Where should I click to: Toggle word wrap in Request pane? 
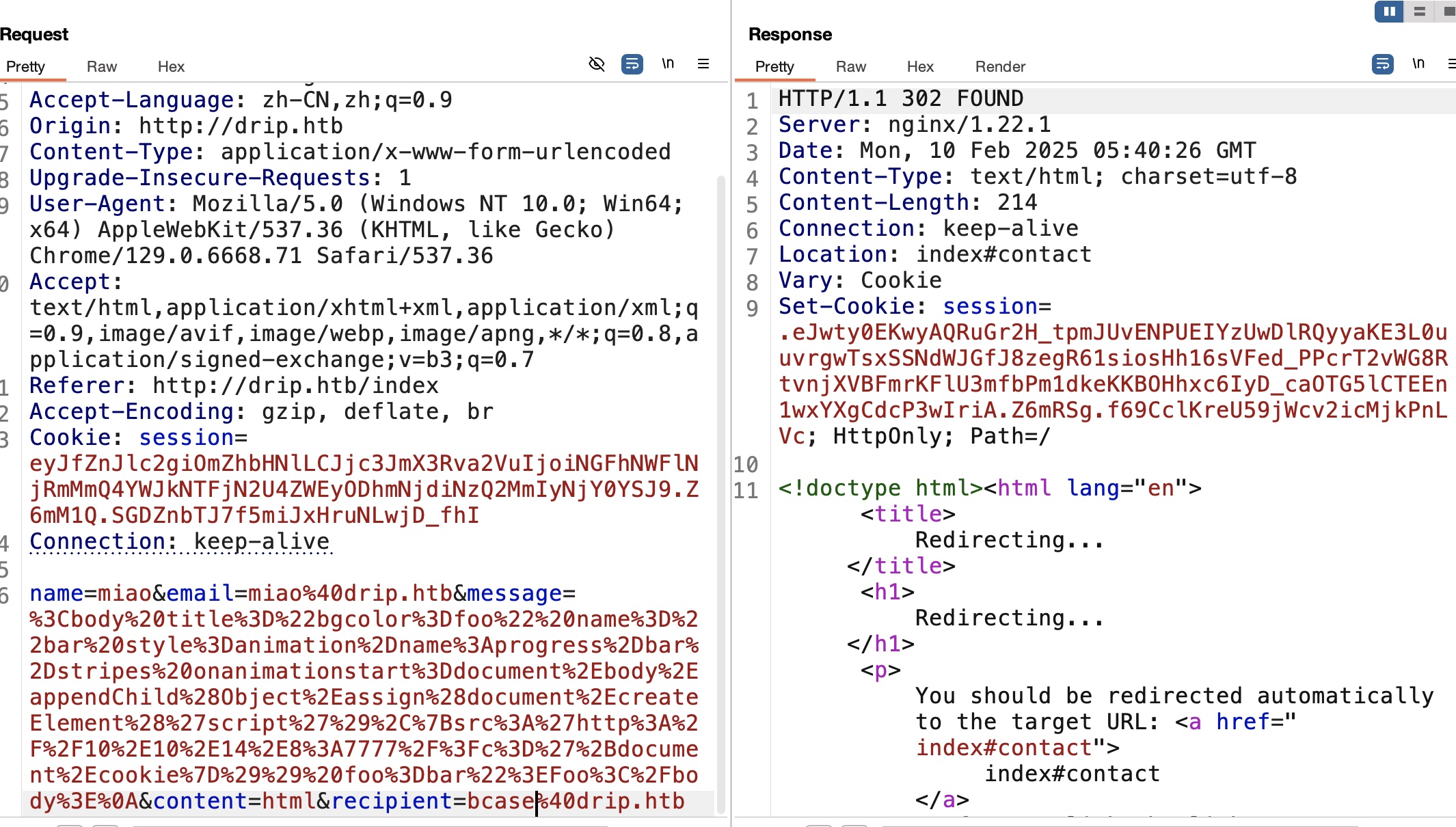[x=632, y=64]
